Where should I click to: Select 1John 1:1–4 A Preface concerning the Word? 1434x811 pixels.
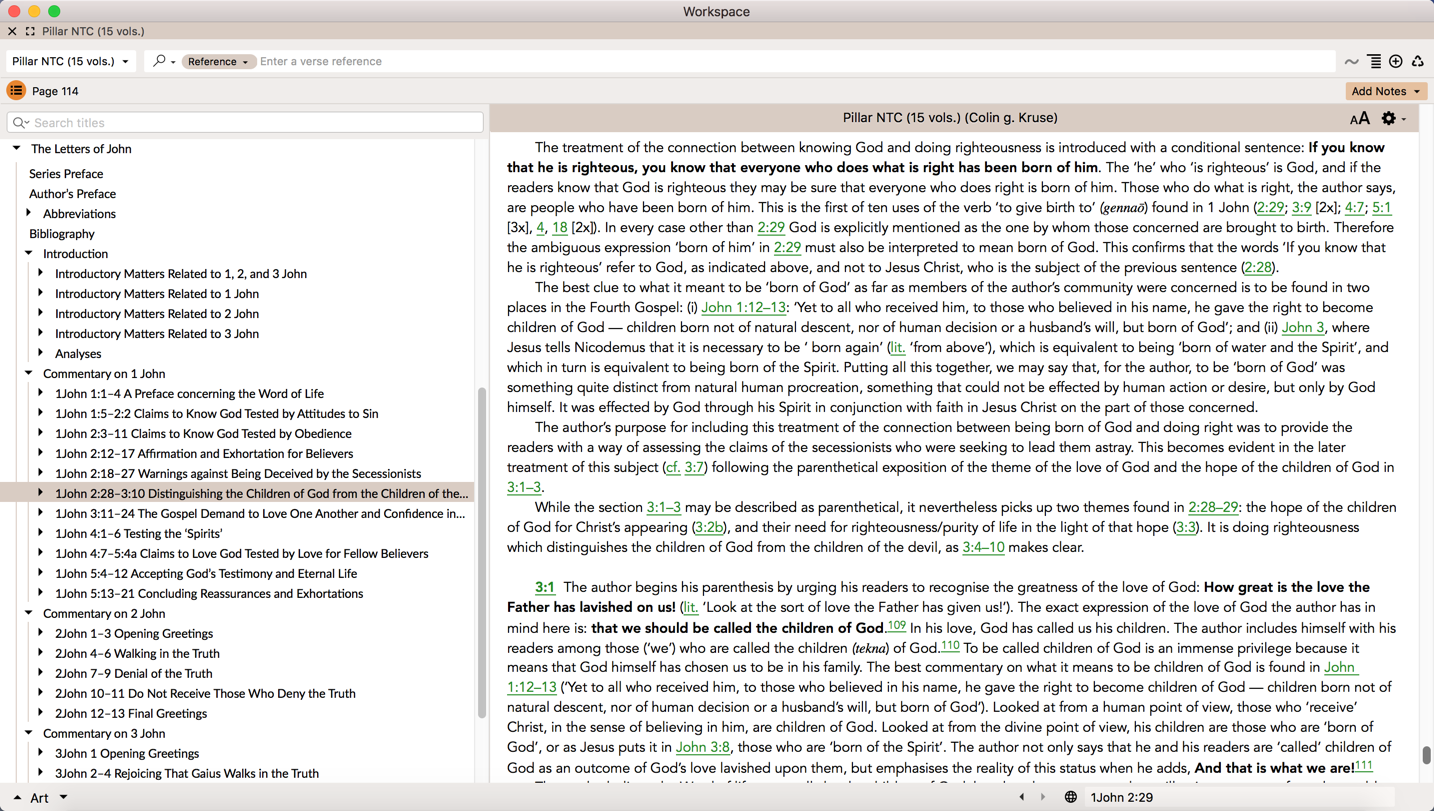click(x=189, y=394)
